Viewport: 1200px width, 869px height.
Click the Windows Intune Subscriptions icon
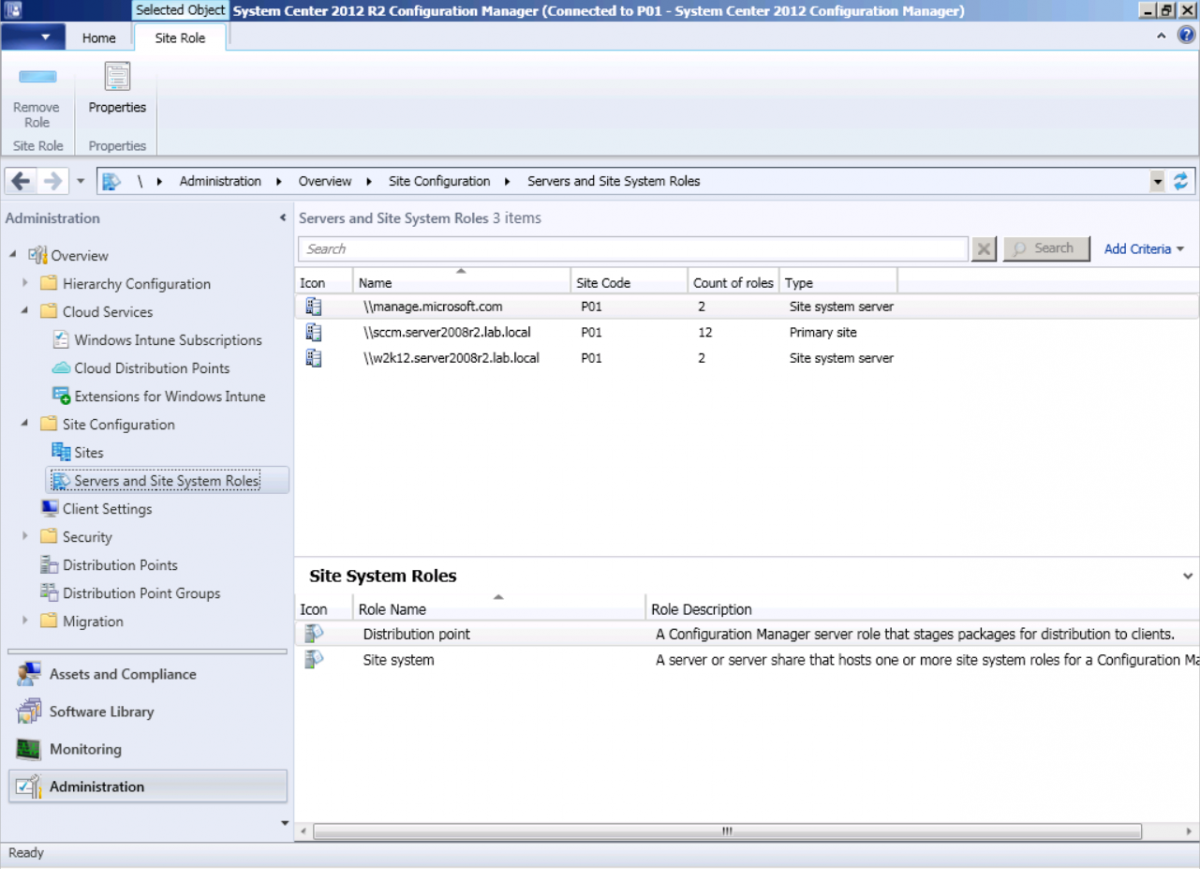(61, 340)
